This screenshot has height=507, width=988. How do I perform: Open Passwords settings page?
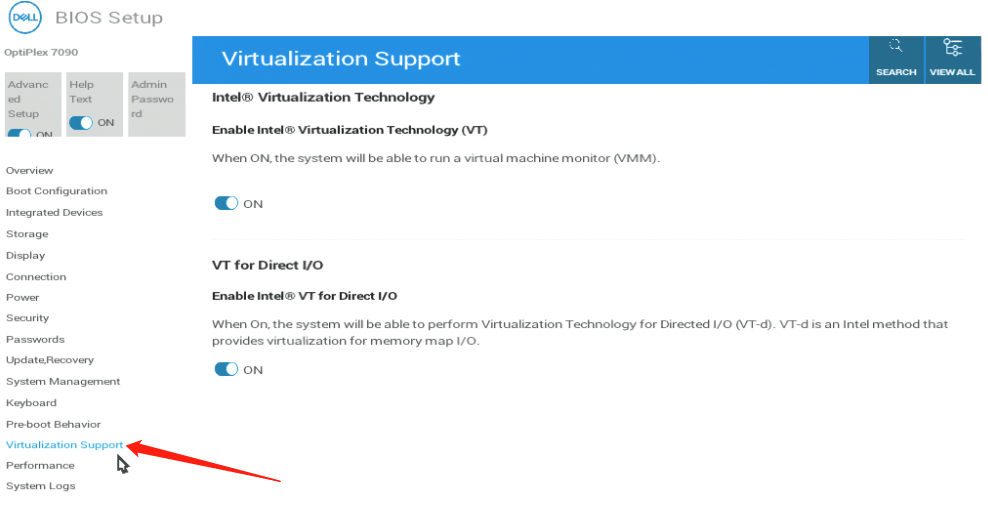35,339
